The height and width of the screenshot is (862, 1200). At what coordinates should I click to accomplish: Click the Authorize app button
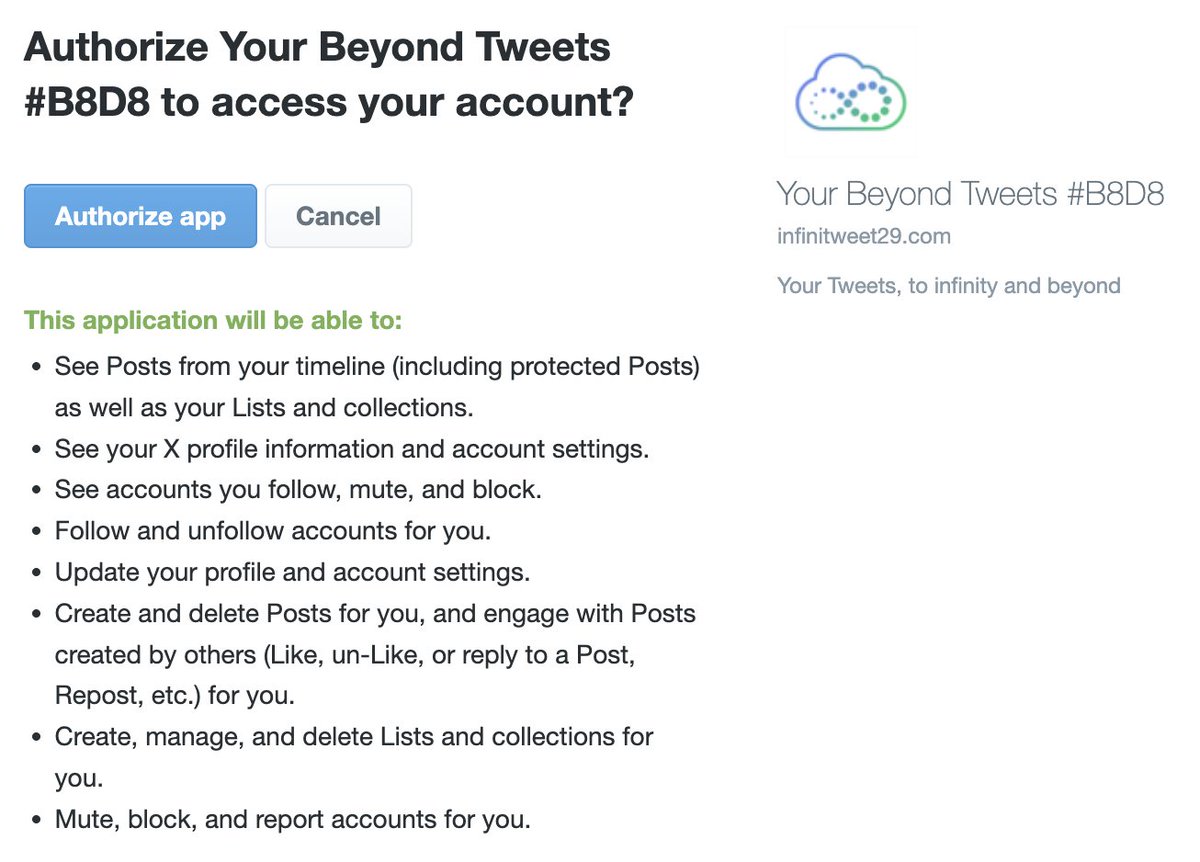click(140, 216)
